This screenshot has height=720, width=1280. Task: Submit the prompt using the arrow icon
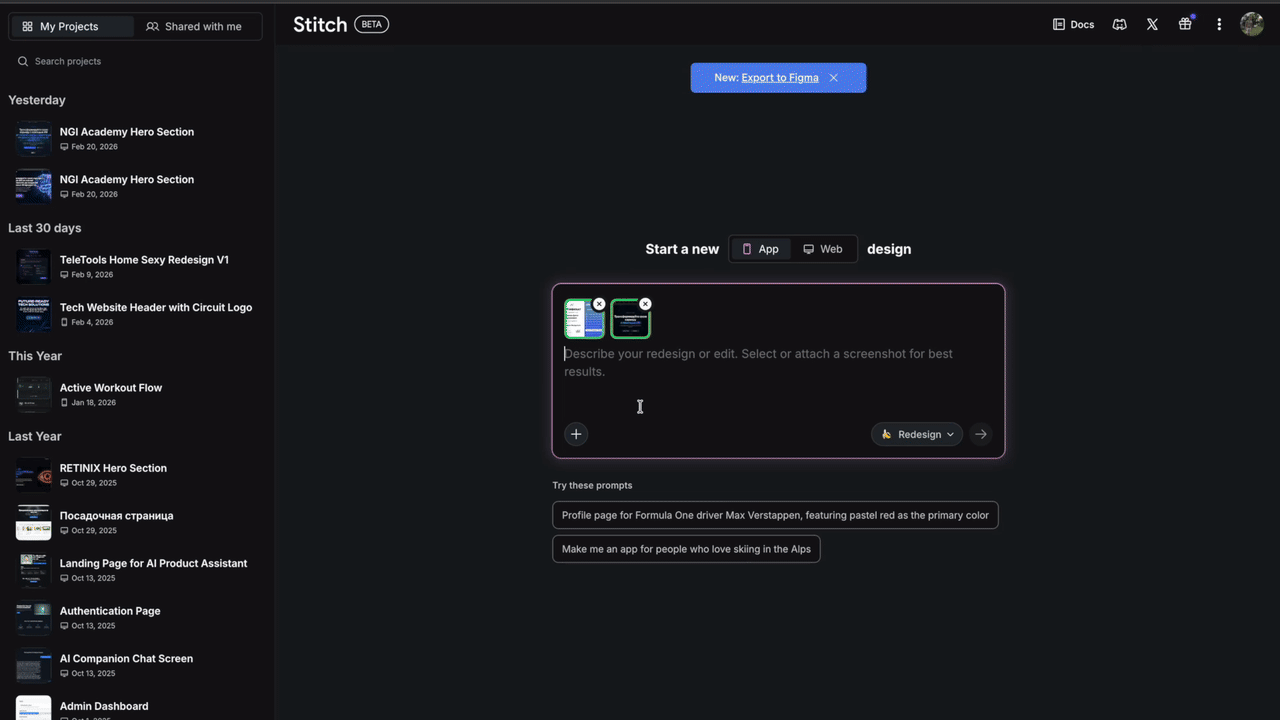pos(981,434)
